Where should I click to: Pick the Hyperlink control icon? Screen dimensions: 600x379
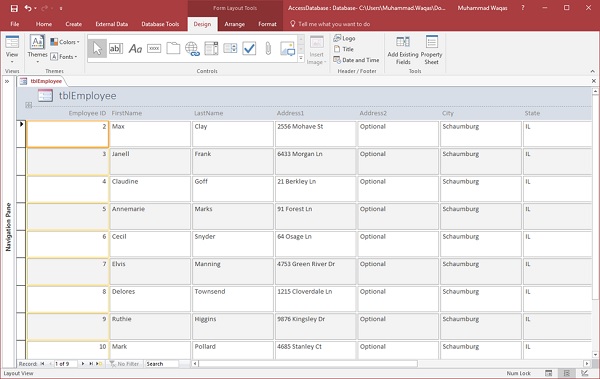click(192, 49)
